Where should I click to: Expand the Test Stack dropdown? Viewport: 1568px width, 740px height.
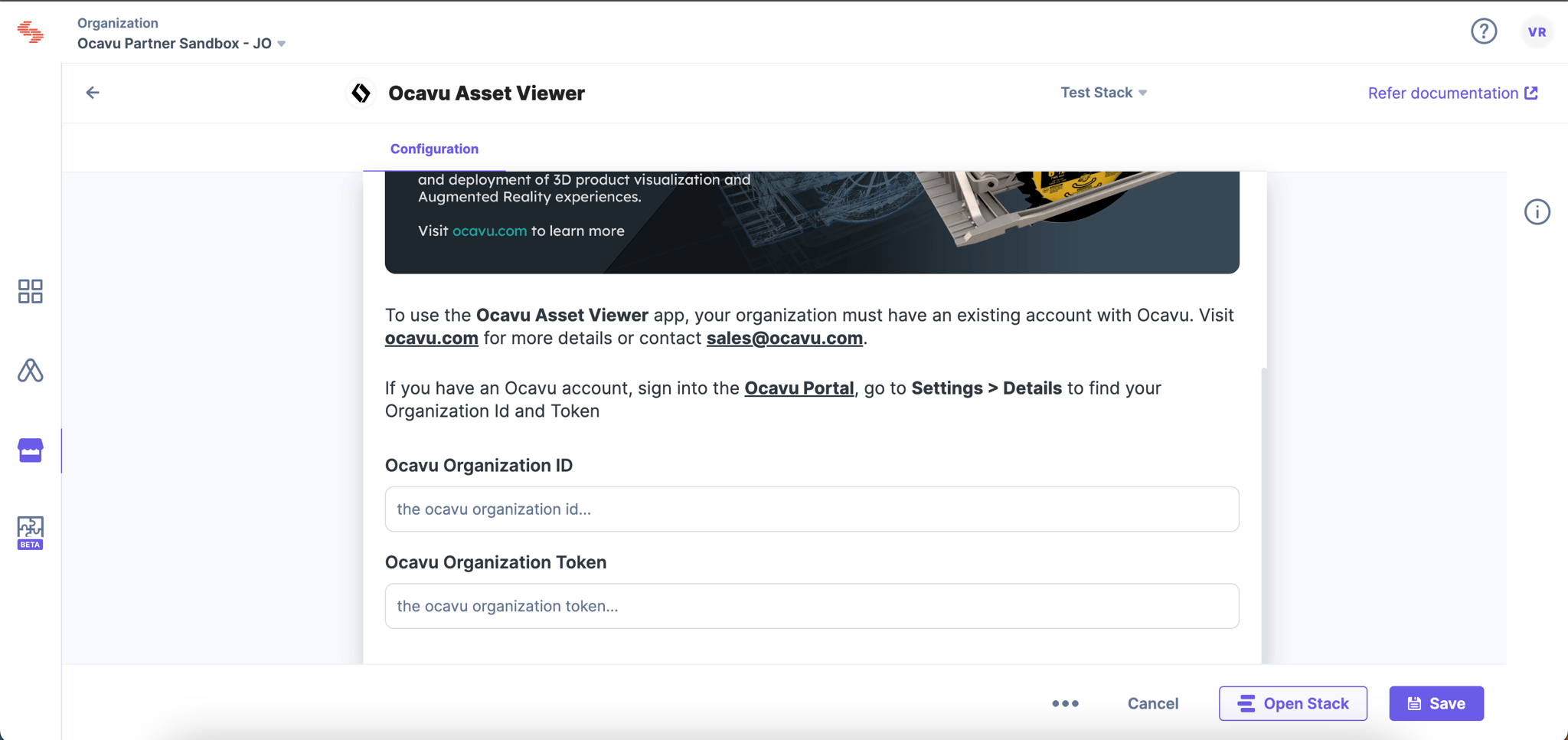point(1103,93)
